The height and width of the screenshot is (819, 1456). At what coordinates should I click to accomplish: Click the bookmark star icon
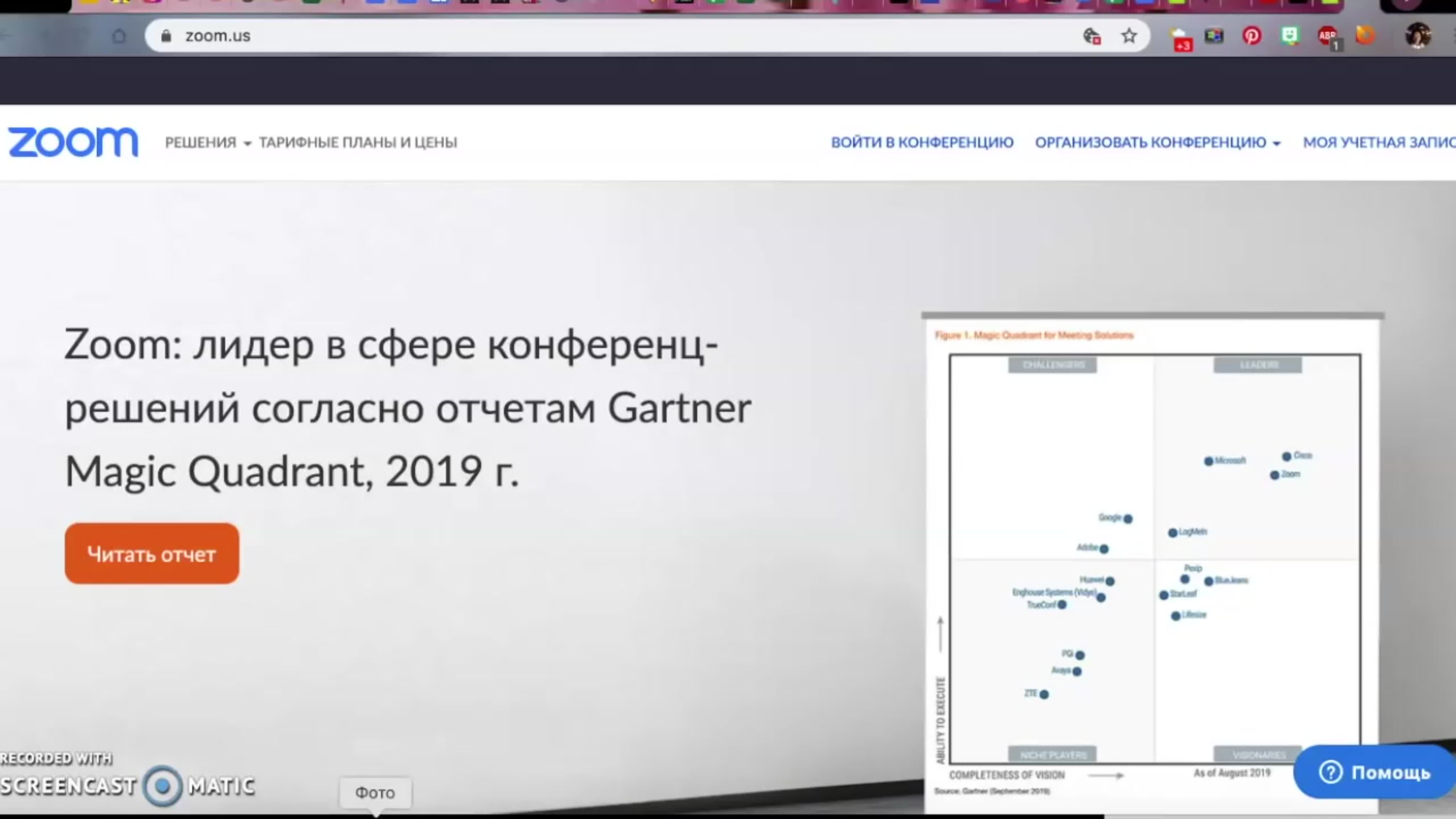pos(1129,36)
